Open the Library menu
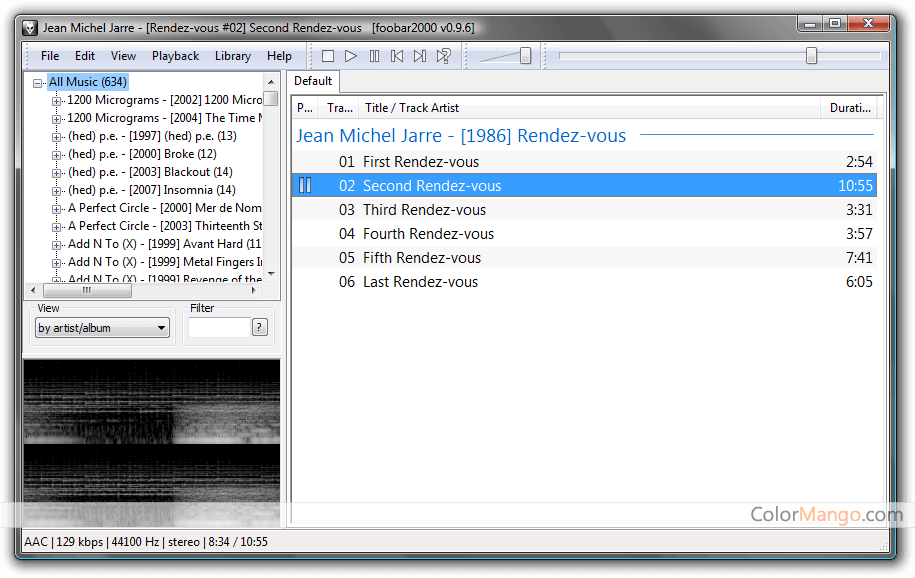 [232, 56]
